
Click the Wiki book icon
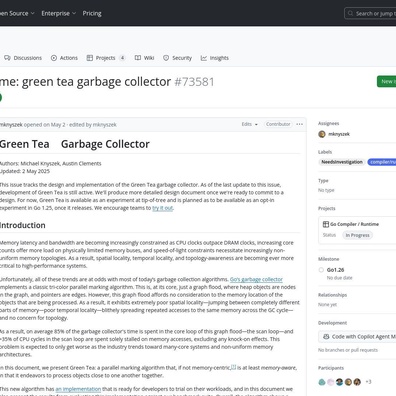(x=138, y=58)
